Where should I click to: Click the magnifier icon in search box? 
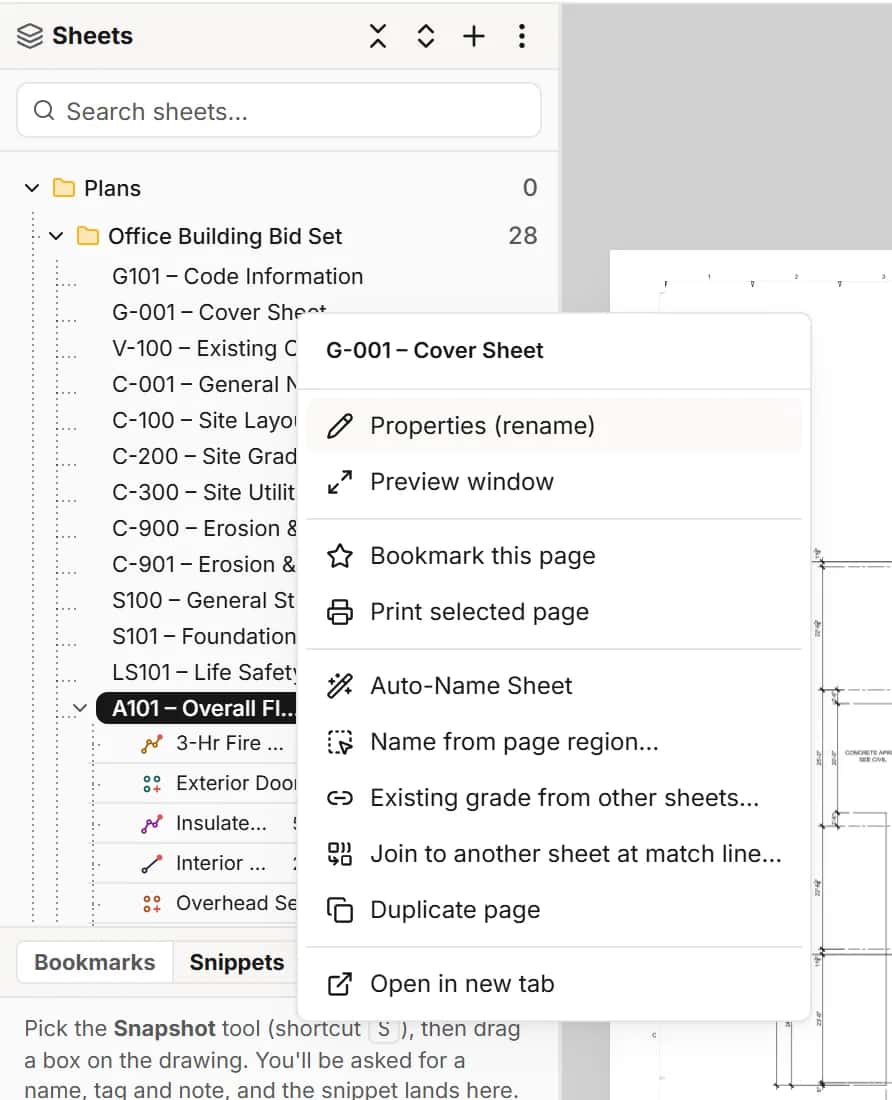(x=43, y=110)
